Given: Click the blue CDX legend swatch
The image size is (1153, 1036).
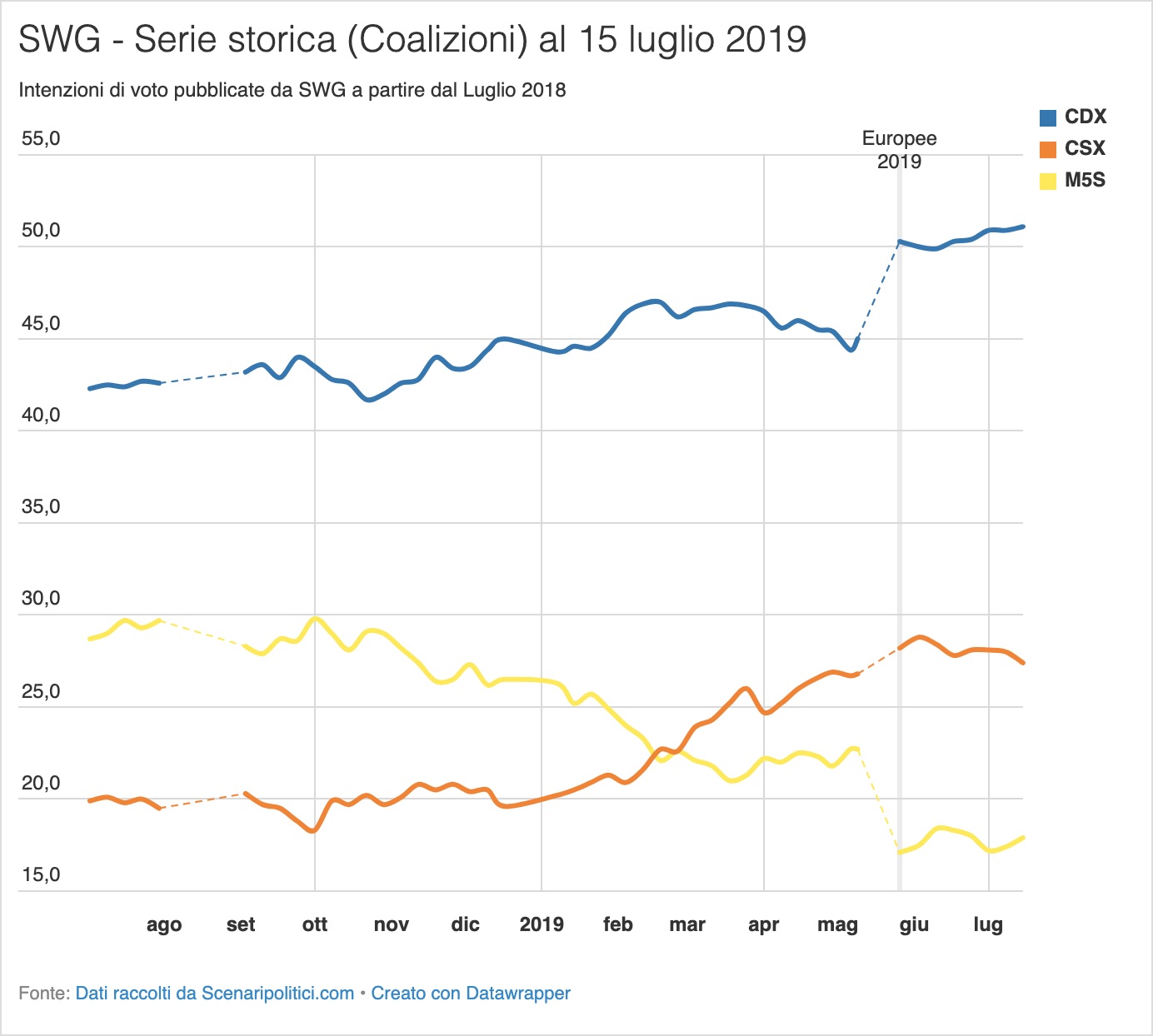Looking at the screenshot, I should tap(1048, 117).
